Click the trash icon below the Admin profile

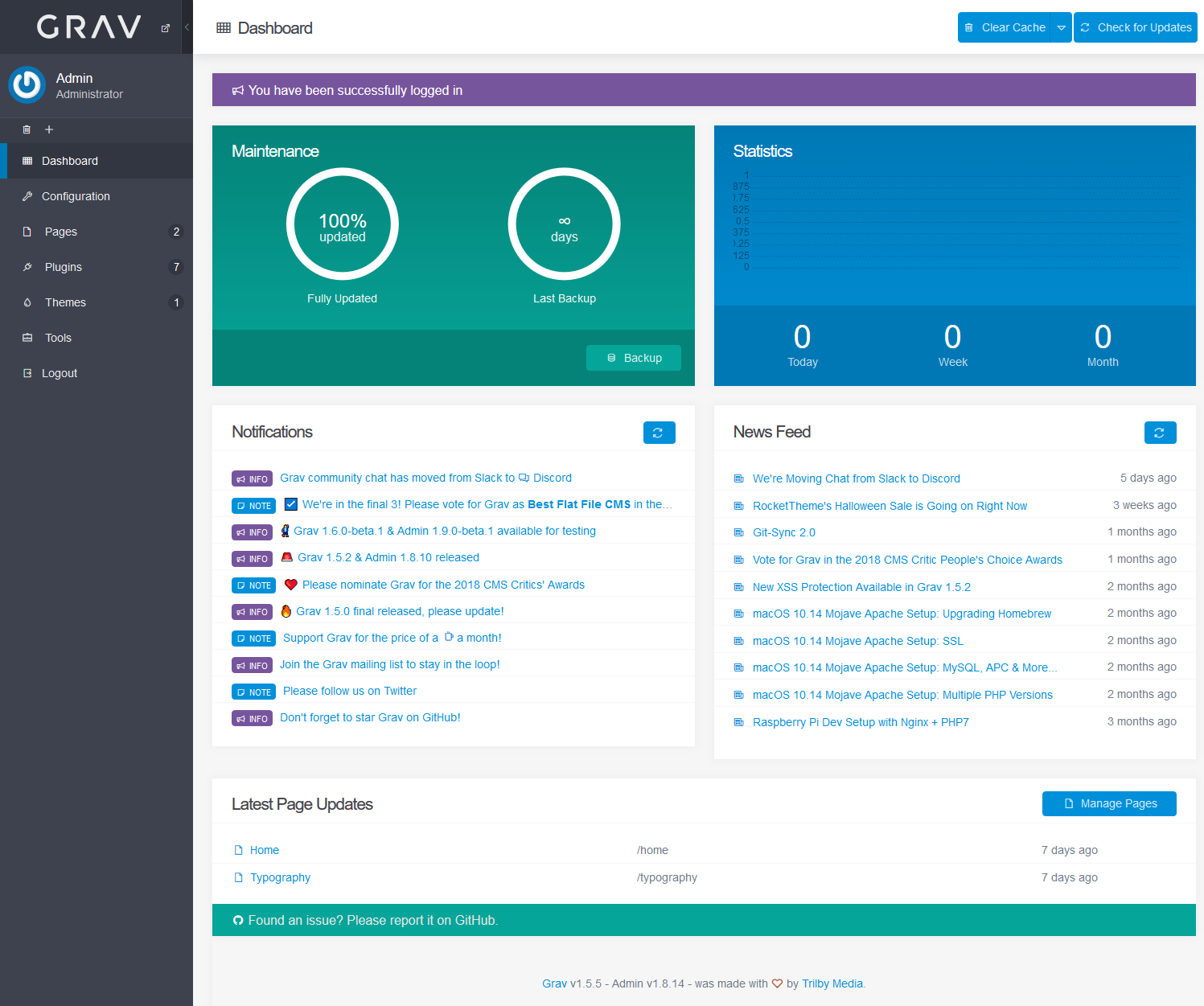point(27,129)
